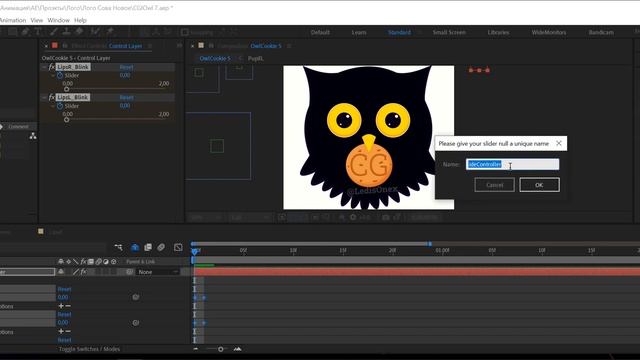Toggle the quality switch on the selected layer row
This screenshot has height=360, width=640.
tap(76, 272)
